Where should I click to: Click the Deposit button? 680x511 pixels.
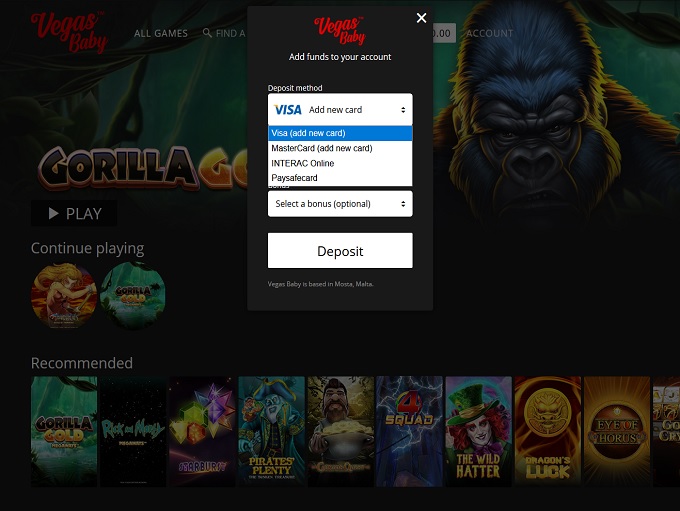click(x=340, y=251)
